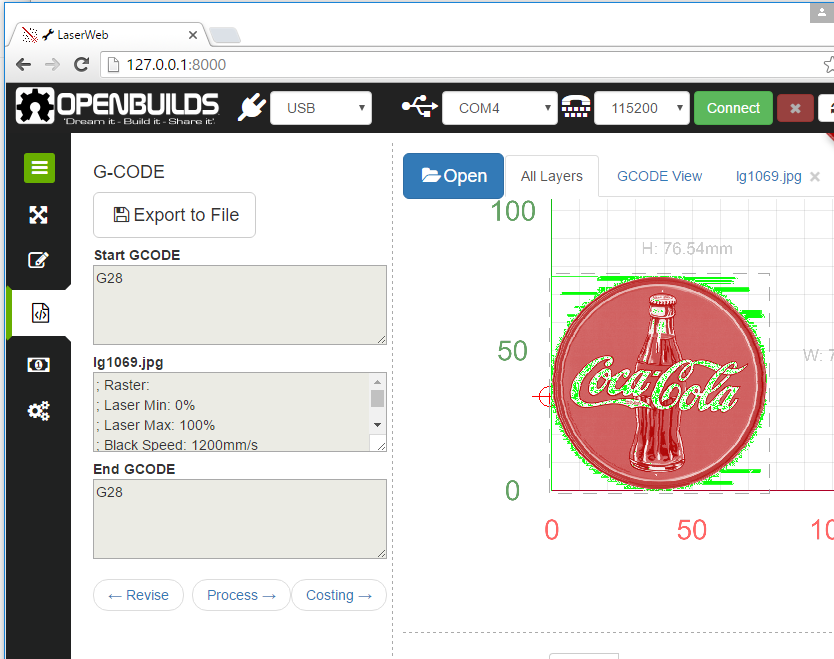Select the All Layers tab

pyautogui.click(x=551, y=176)
